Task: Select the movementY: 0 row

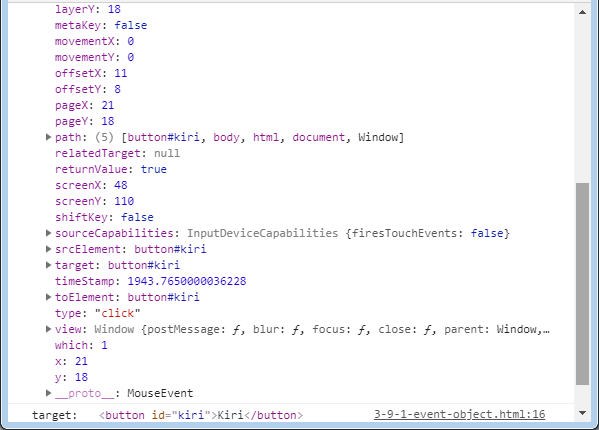Action: [94, 57]
